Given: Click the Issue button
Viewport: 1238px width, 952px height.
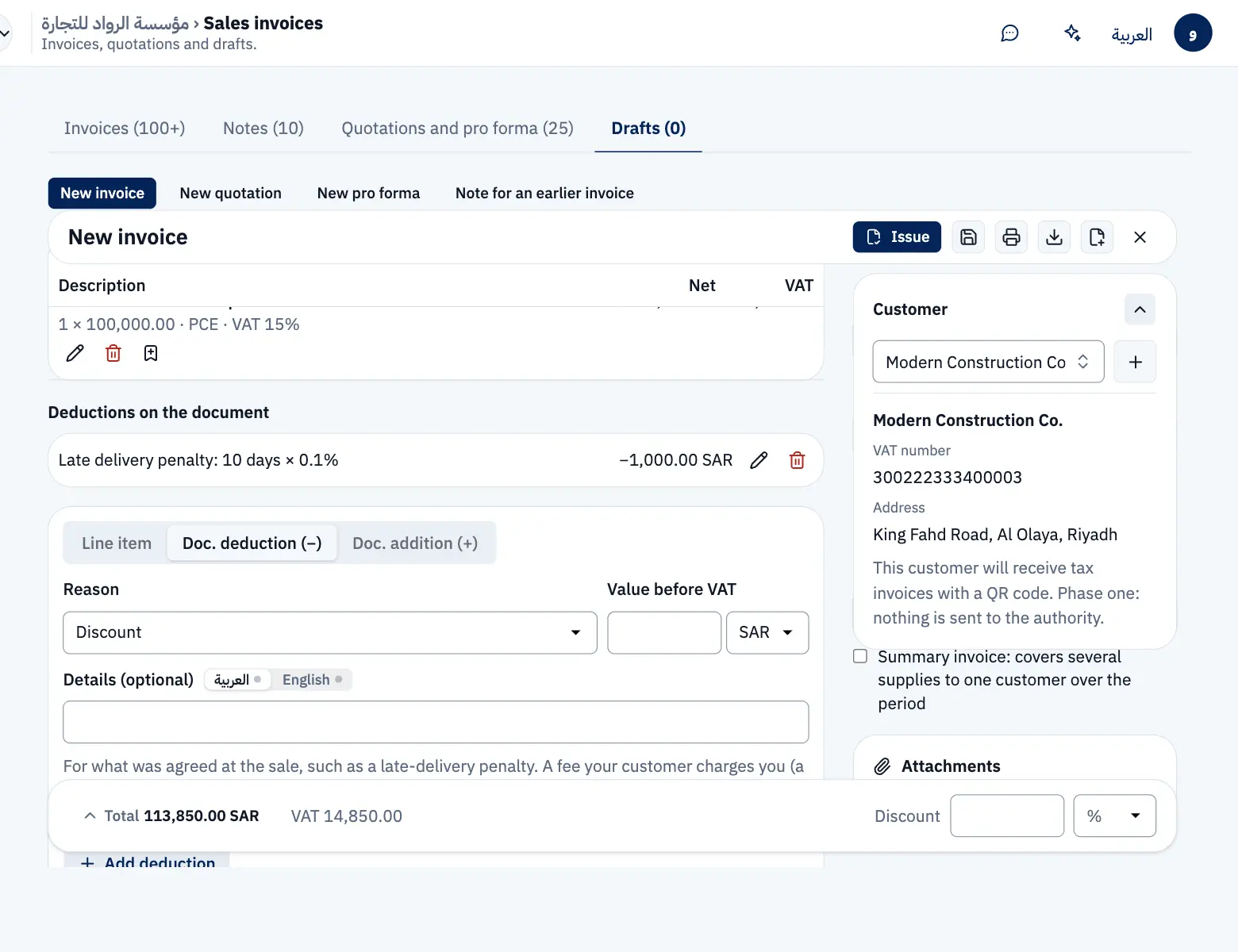Looking at the screenshot, I should tap(897, 237).
